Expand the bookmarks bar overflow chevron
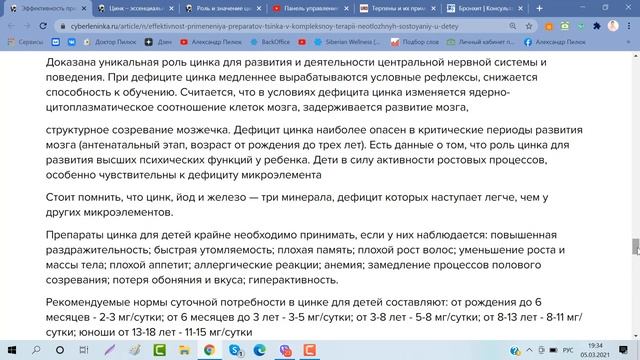This screenshot has height=360, width=640. coord(628,42)
